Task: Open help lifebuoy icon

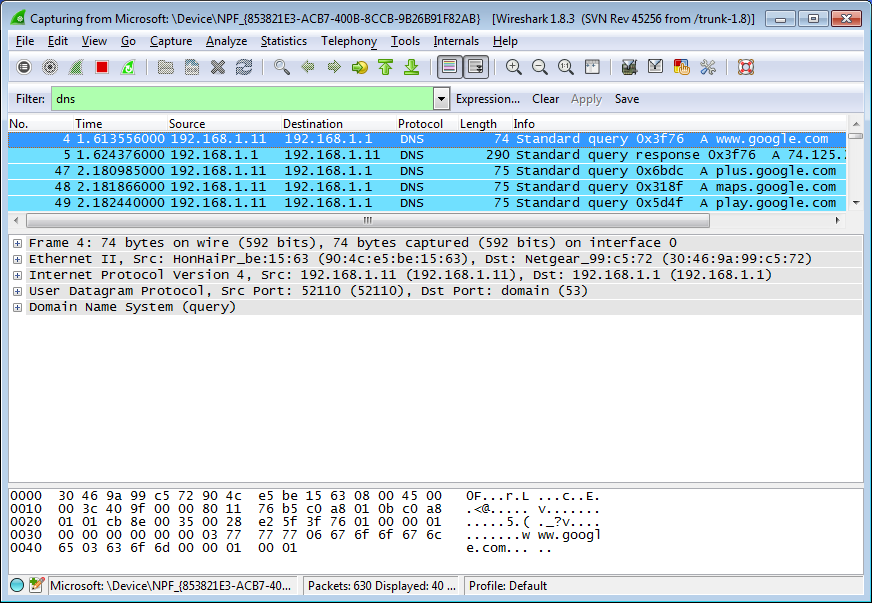Action: point(746,67)
